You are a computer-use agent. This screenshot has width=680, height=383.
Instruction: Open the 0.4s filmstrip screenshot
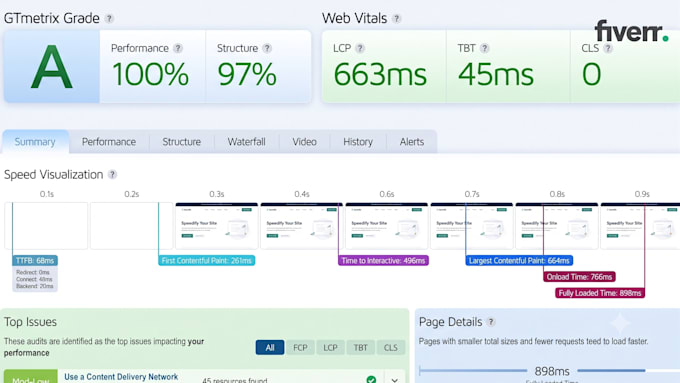click(301, 226)
